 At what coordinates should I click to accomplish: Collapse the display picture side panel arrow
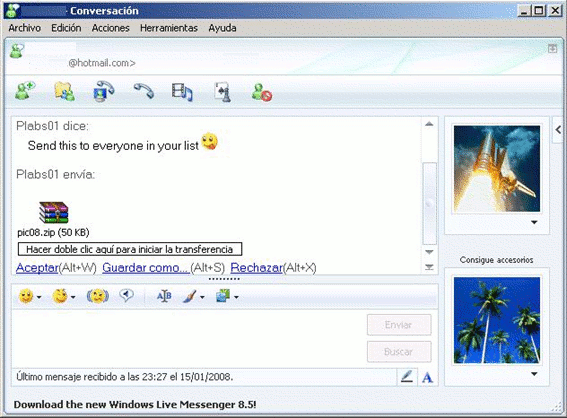[x=558, y=129]
